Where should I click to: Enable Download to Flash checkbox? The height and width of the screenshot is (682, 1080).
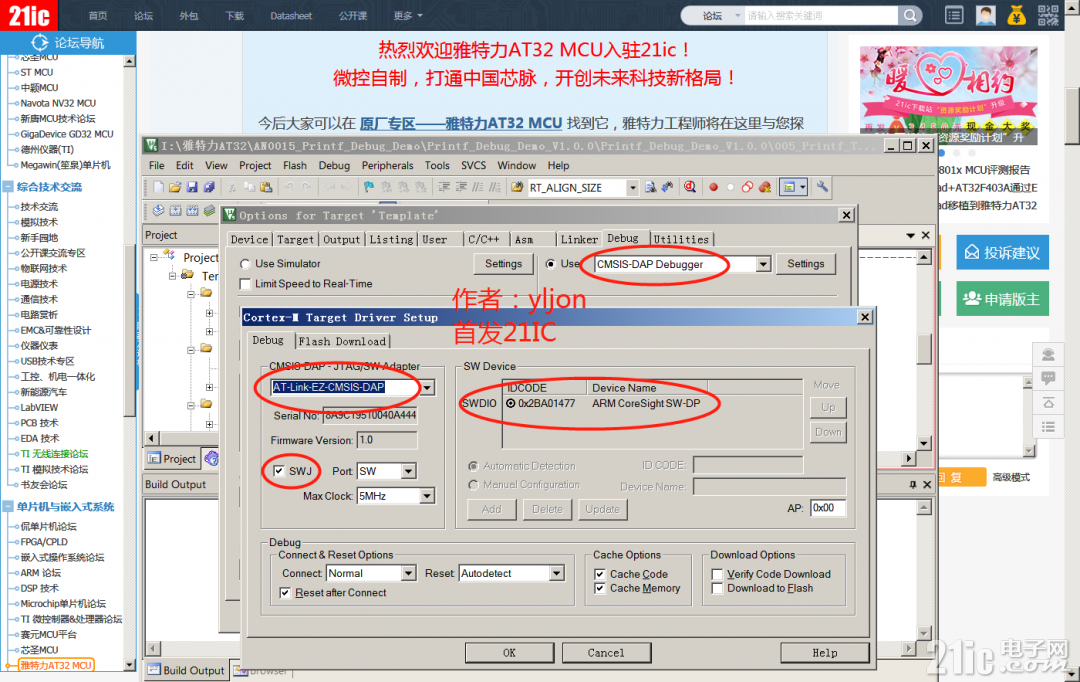(717, 588)
